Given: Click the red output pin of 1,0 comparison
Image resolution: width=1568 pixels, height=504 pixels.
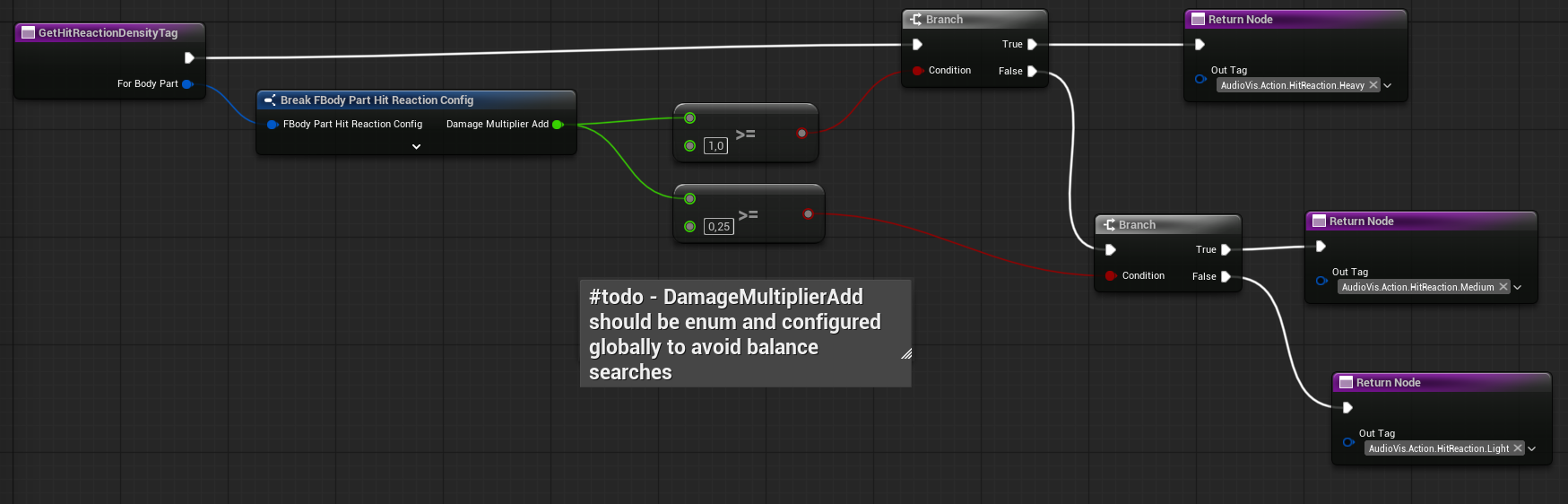Looking at the screenshot, I should click(x=801, y=134).
